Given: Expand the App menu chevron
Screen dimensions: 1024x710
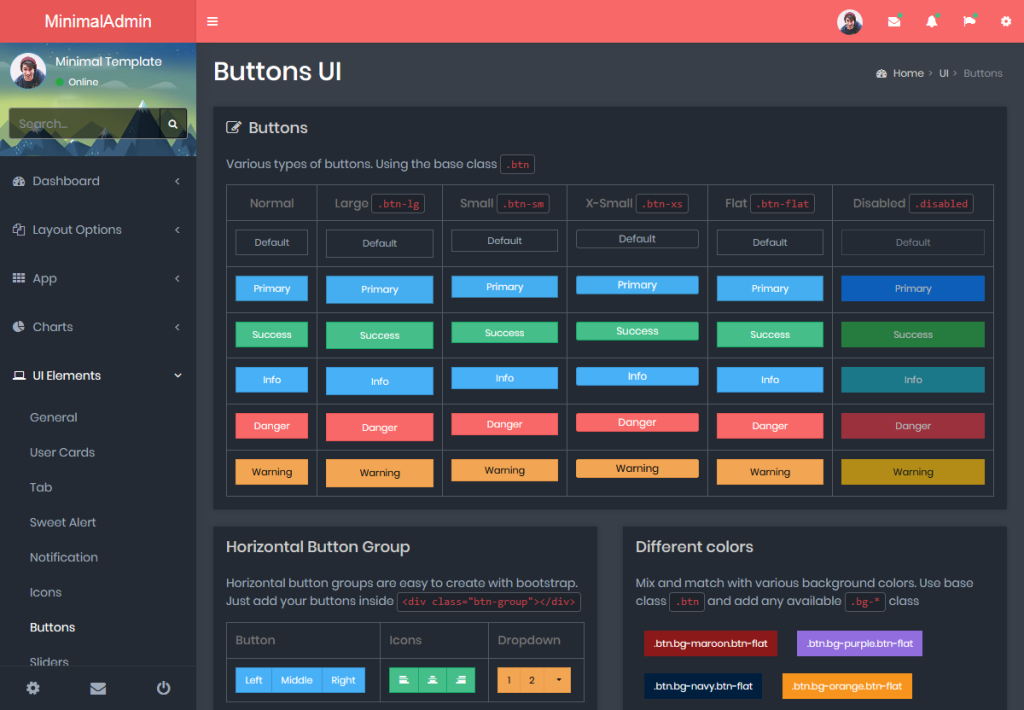Looking at the screenshot, I should pos(177,278).
